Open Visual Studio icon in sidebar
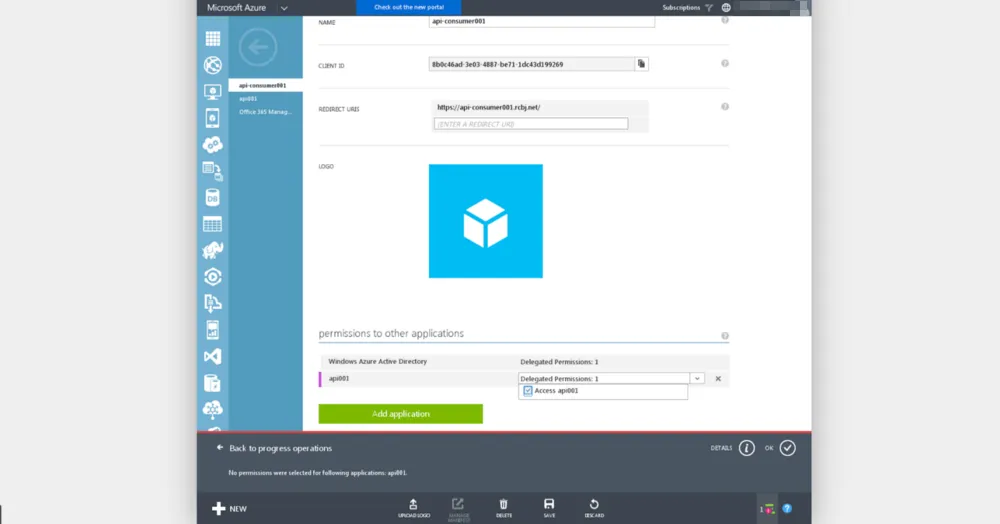This screenshot has width=1000, height=524. tap(212, 356)
